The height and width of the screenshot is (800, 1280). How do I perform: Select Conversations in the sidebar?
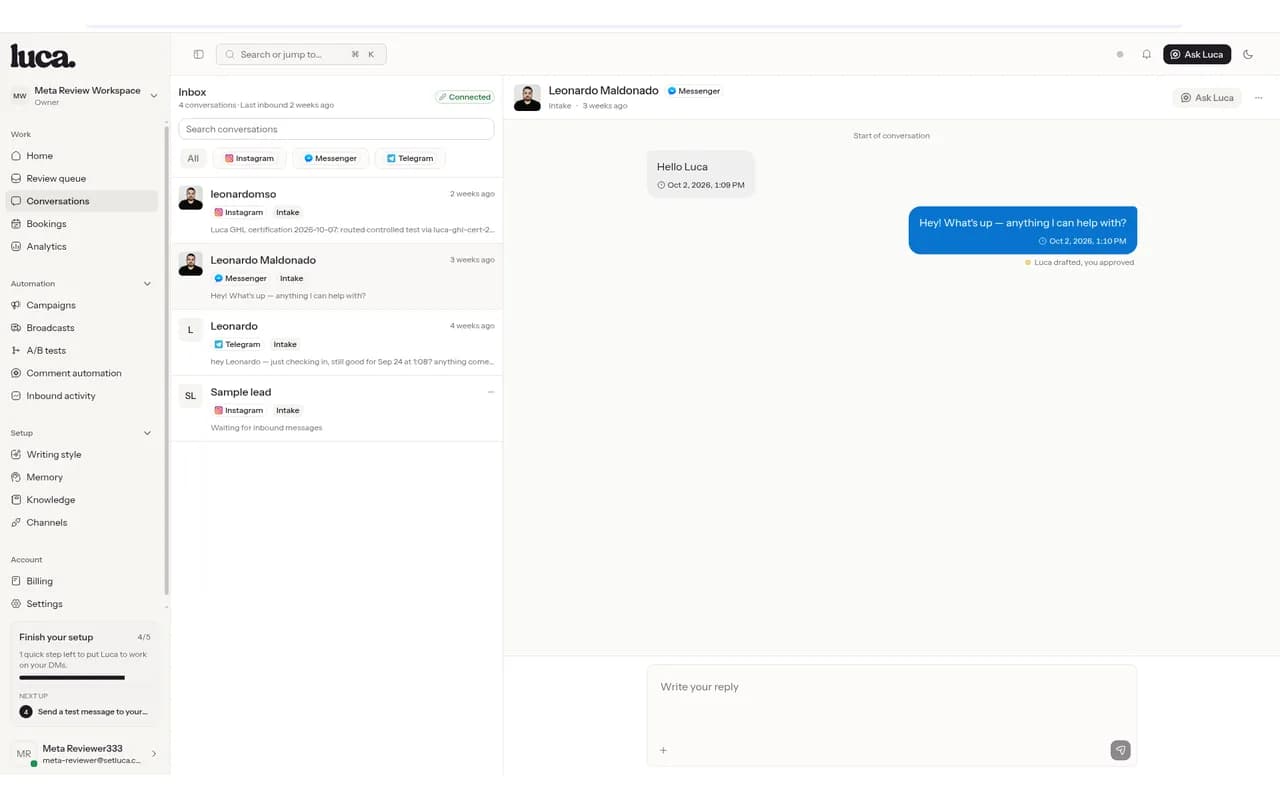click(x=82, y=201)
